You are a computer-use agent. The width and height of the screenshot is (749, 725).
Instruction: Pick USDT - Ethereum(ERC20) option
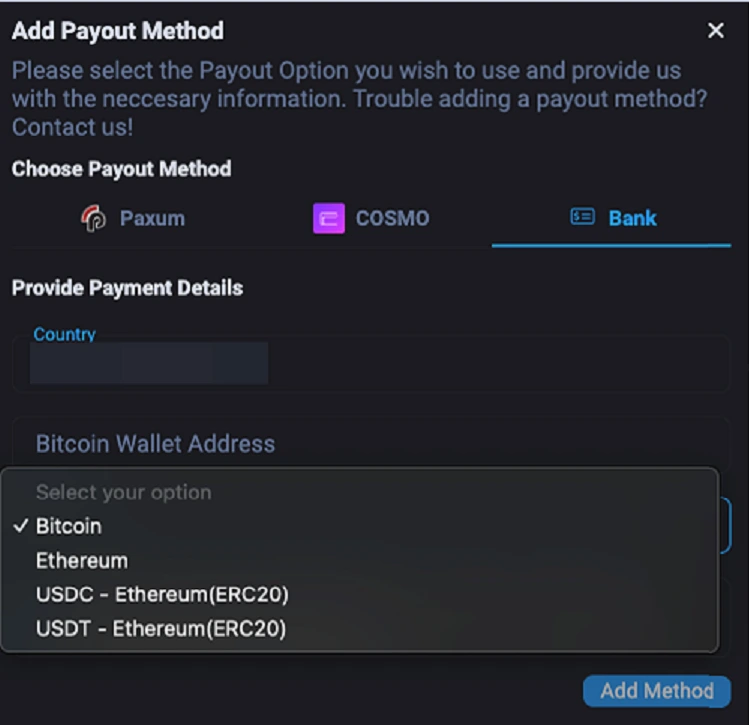pos(161,629)
